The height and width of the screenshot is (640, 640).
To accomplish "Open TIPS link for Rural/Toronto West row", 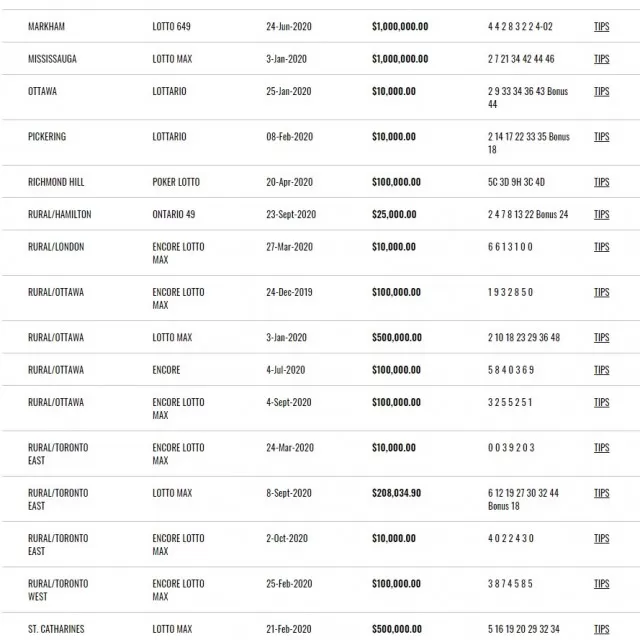I will click(601, 583).
